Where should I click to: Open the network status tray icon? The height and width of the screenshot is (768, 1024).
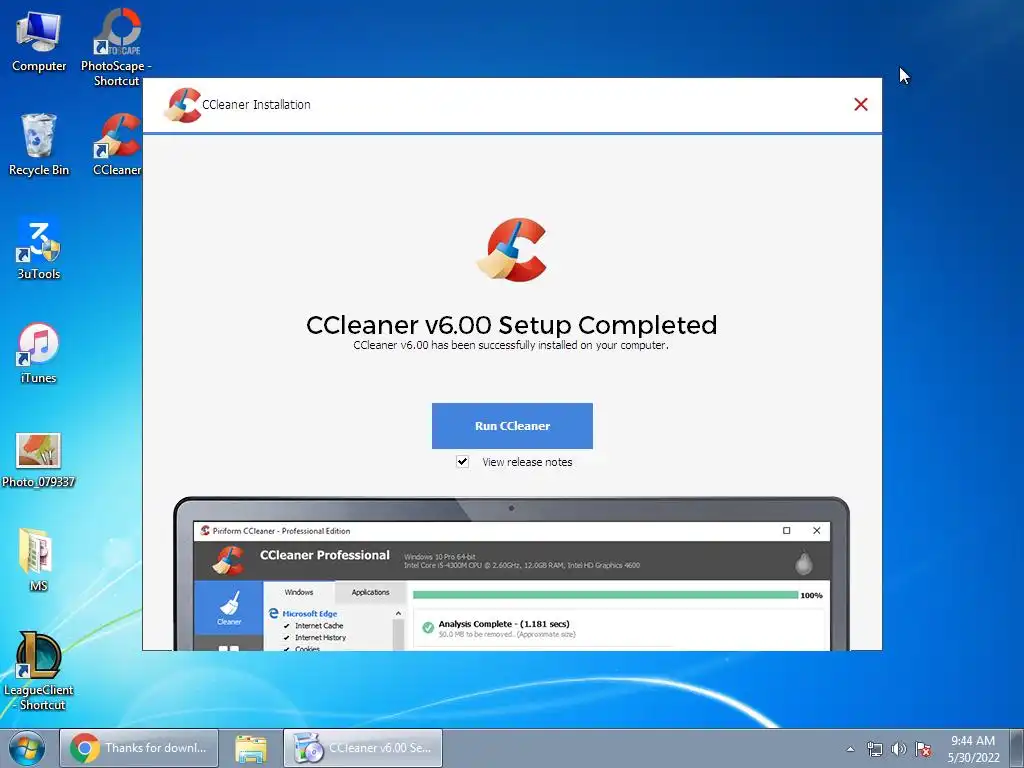click(x=874, y=749)
